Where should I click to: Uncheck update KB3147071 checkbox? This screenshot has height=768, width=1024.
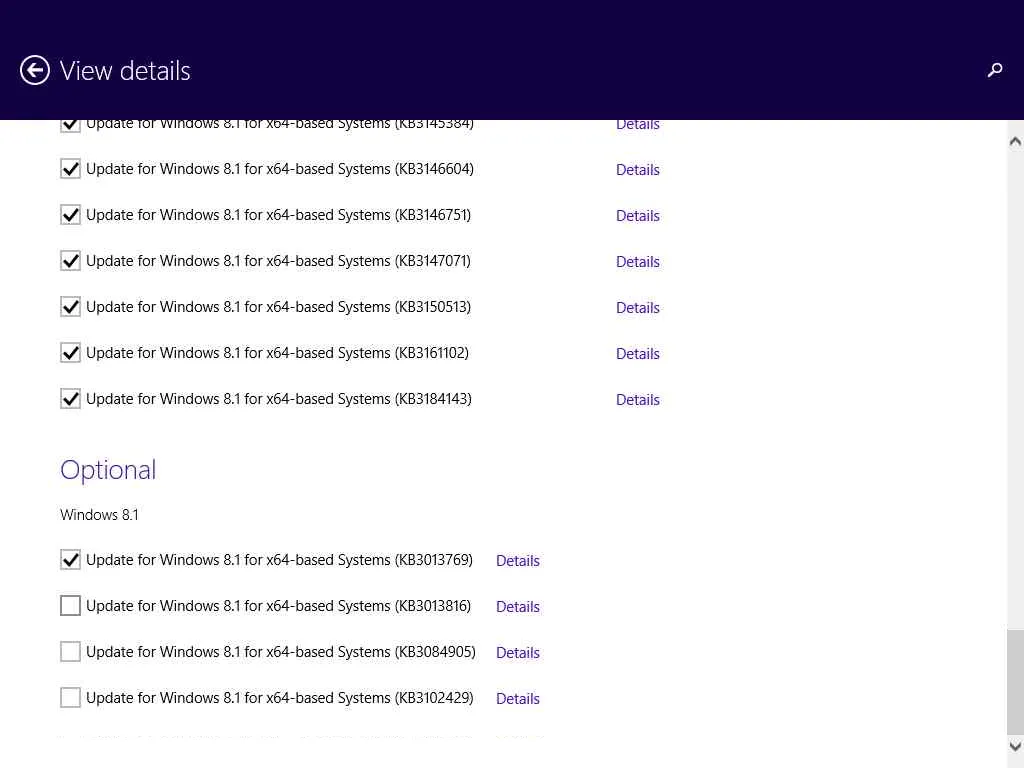pos(70,261)
